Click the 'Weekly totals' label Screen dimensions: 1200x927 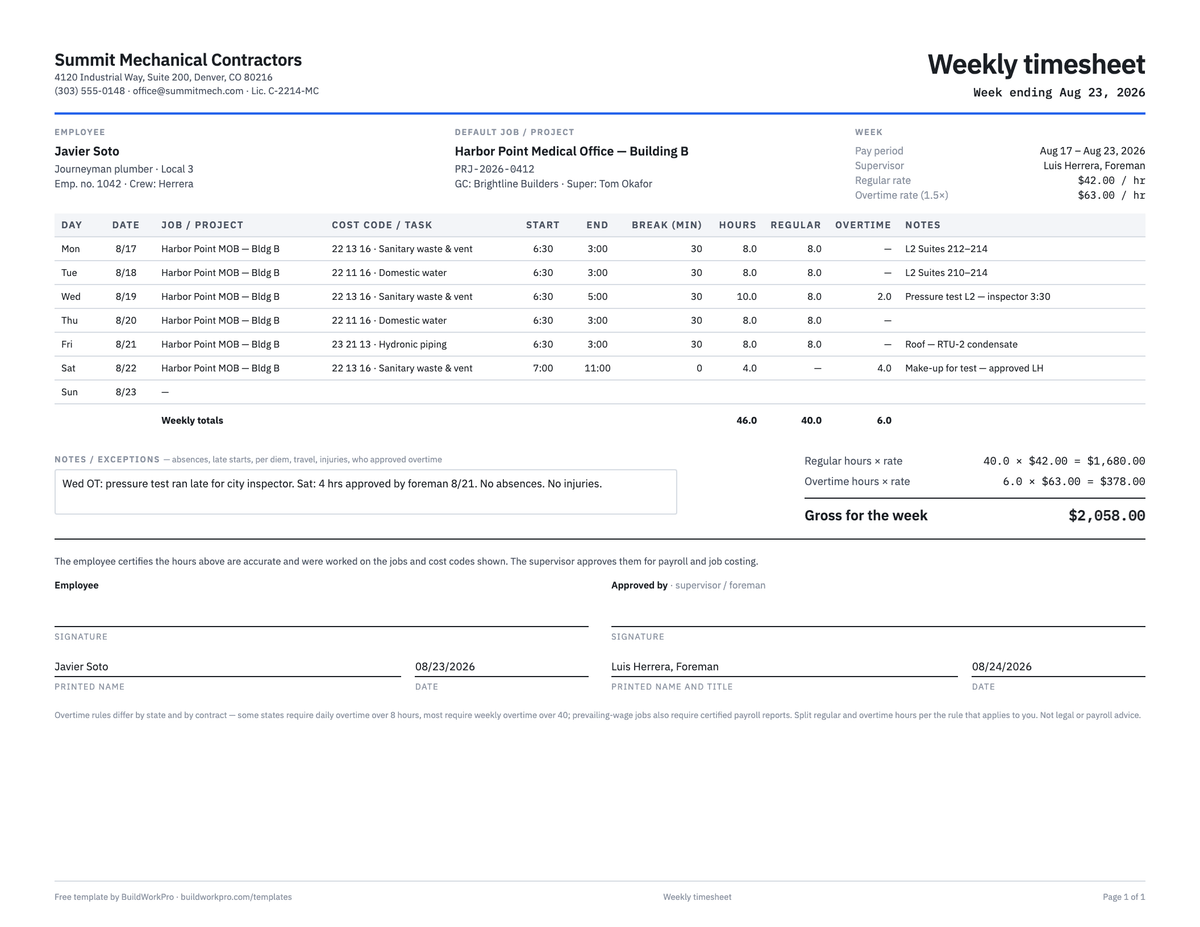pyautogui.click(x=192, y=421)
